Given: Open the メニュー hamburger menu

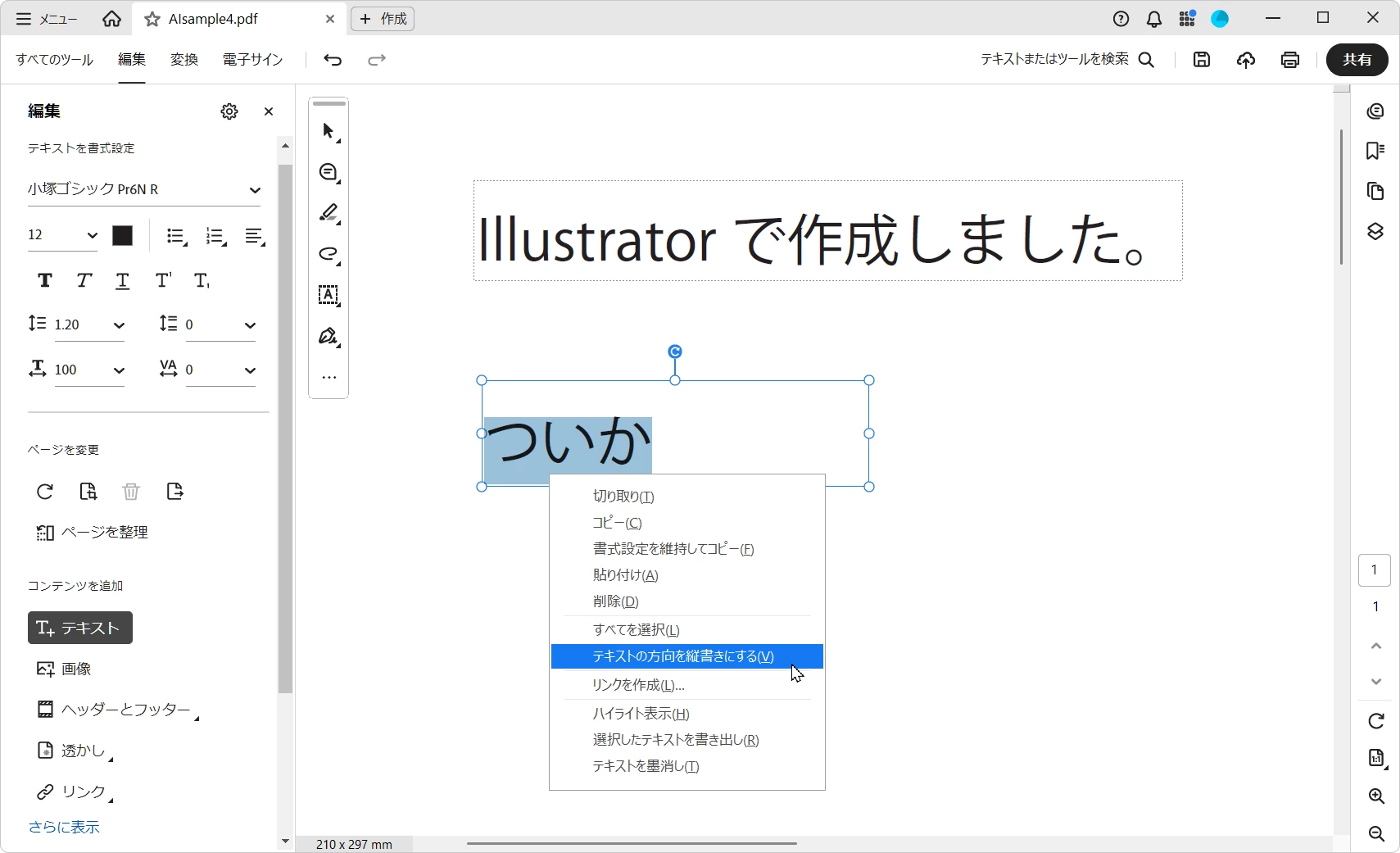Looking at the screenshot, I should pyautogui.click(x=47, y=19).
